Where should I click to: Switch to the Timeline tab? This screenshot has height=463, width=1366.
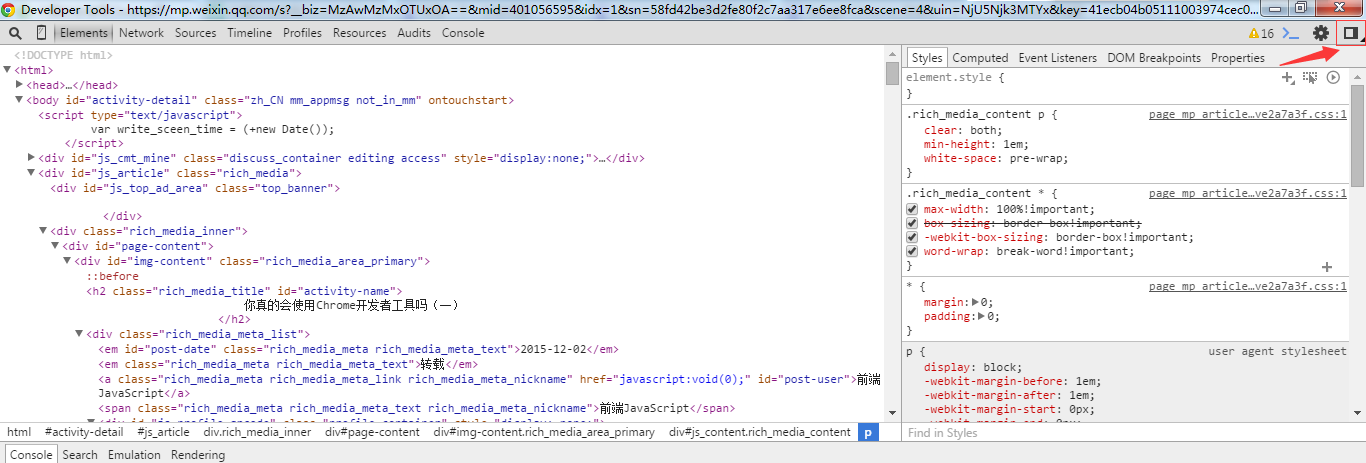pos(249,33)
